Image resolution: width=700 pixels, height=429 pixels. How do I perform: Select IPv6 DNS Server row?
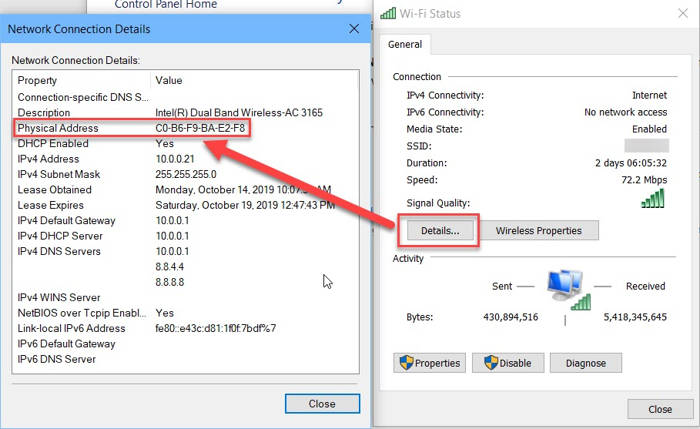coord(185,359)
